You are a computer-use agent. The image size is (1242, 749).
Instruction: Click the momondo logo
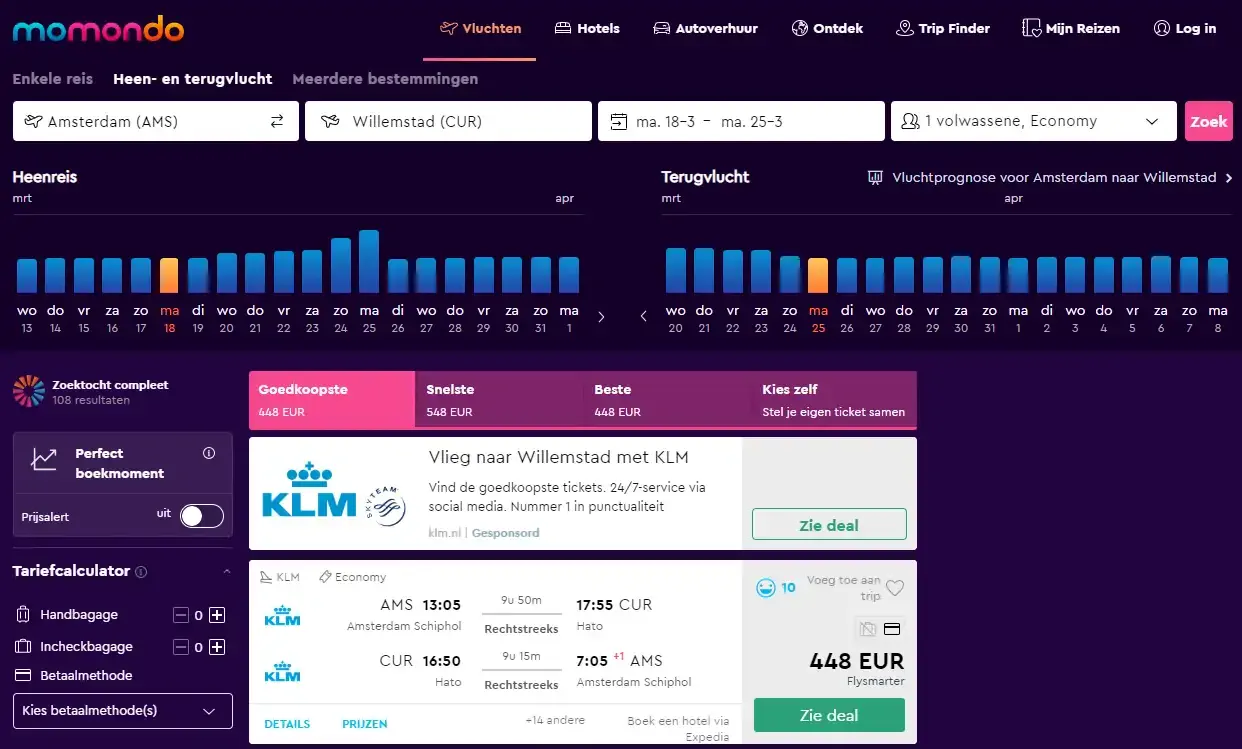[98, 29]
